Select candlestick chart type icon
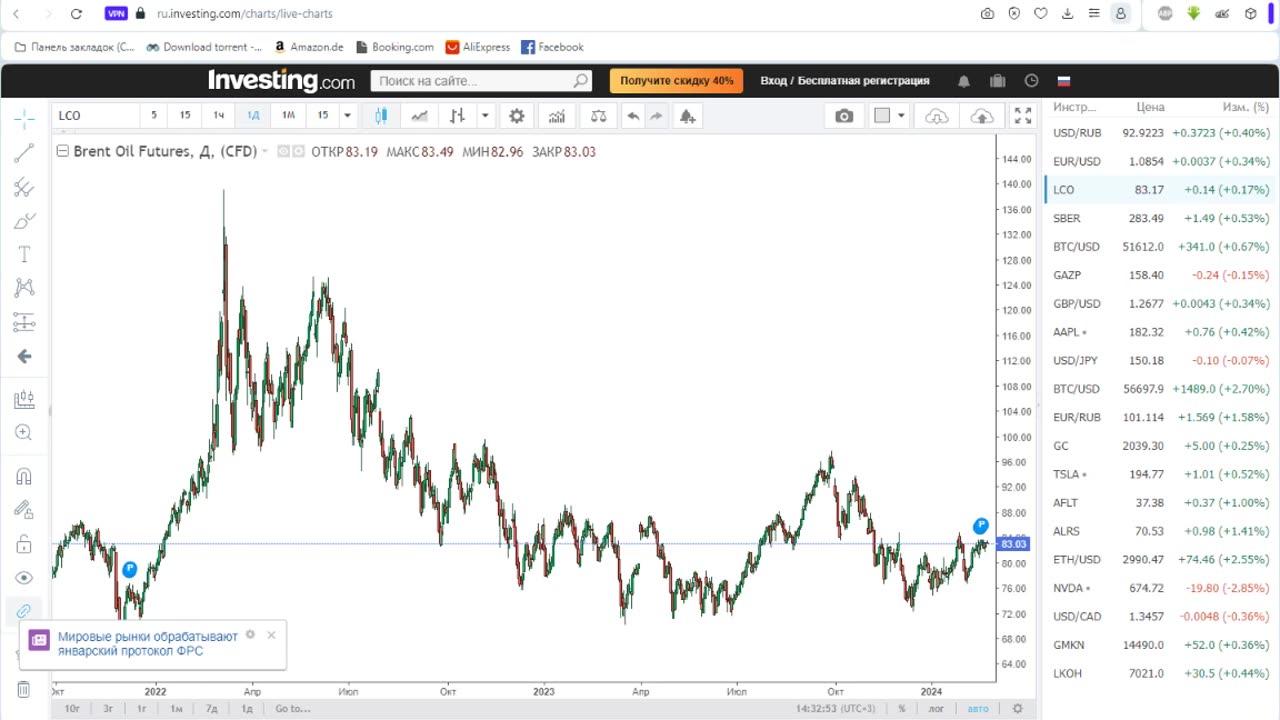Viewport: 1280px width, 720px height. (381, 116)
